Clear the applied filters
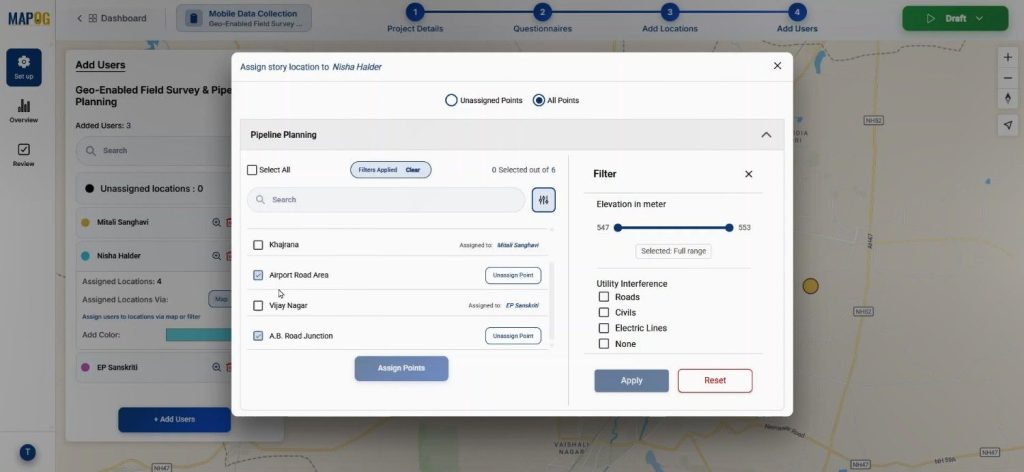 click(413, 170)
